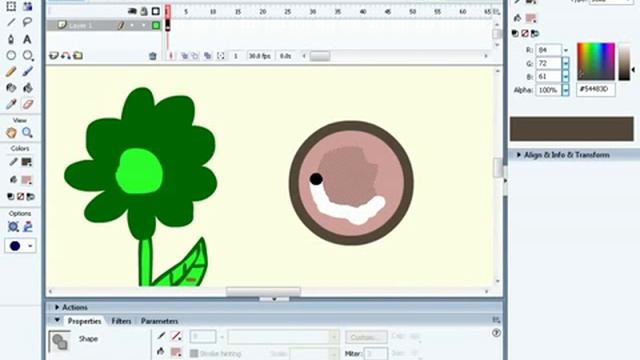This screenshot has width=640, height=360.
Task: Select the Brush tool
Action: 27,71
